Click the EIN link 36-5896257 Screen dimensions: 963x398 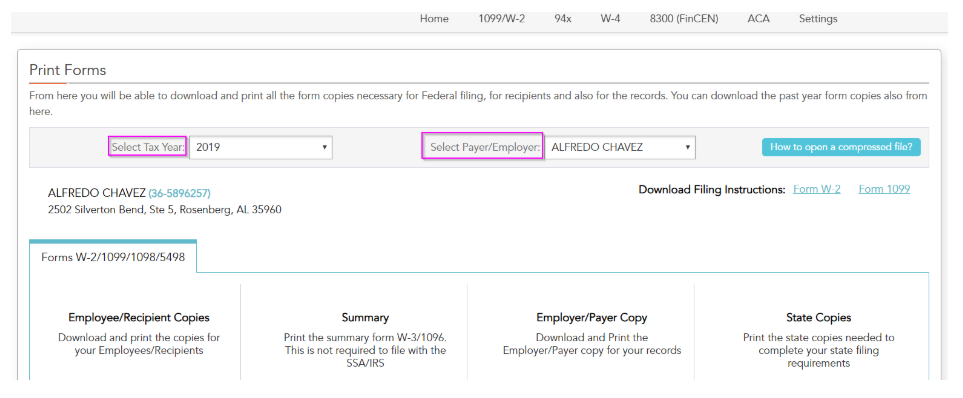(179, 193)
